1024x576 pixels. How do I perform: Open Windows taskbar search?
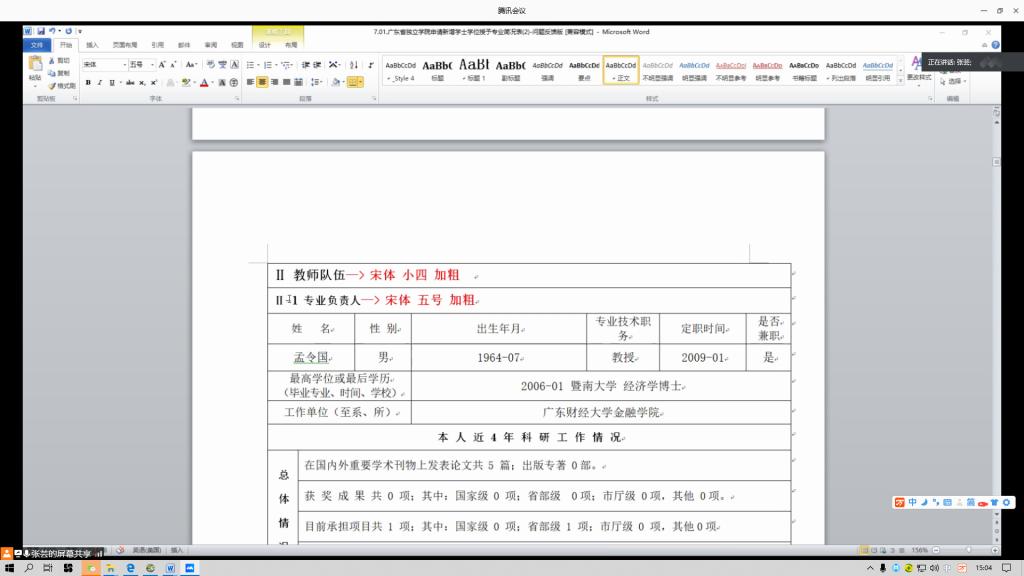click(29, 568)
